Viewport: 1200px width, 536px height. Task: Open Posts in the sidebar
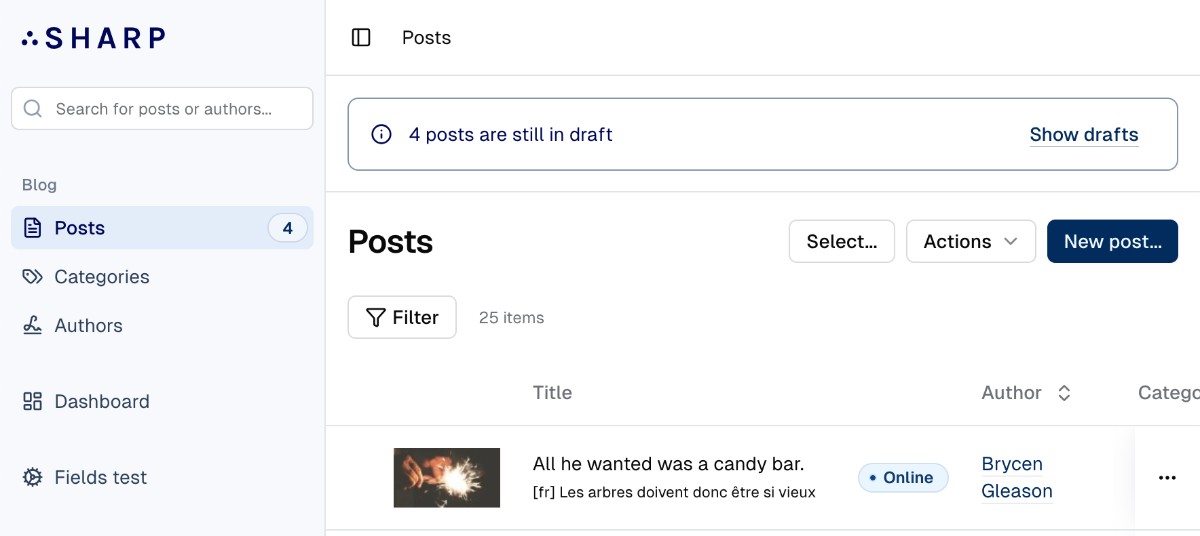[80, 228]
